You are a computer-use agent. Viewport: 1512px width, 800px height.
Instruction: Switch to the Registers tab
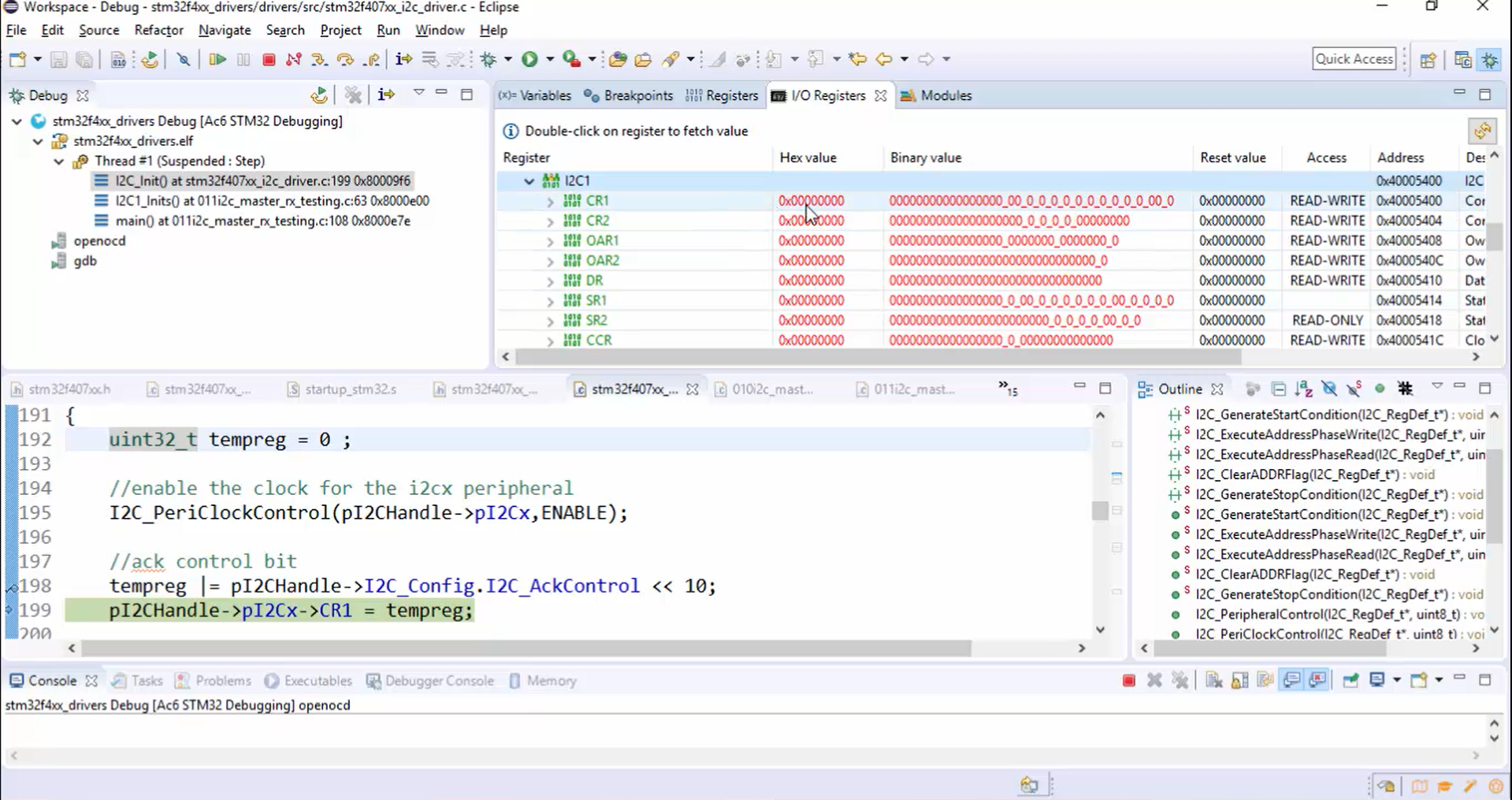(722, 95)
